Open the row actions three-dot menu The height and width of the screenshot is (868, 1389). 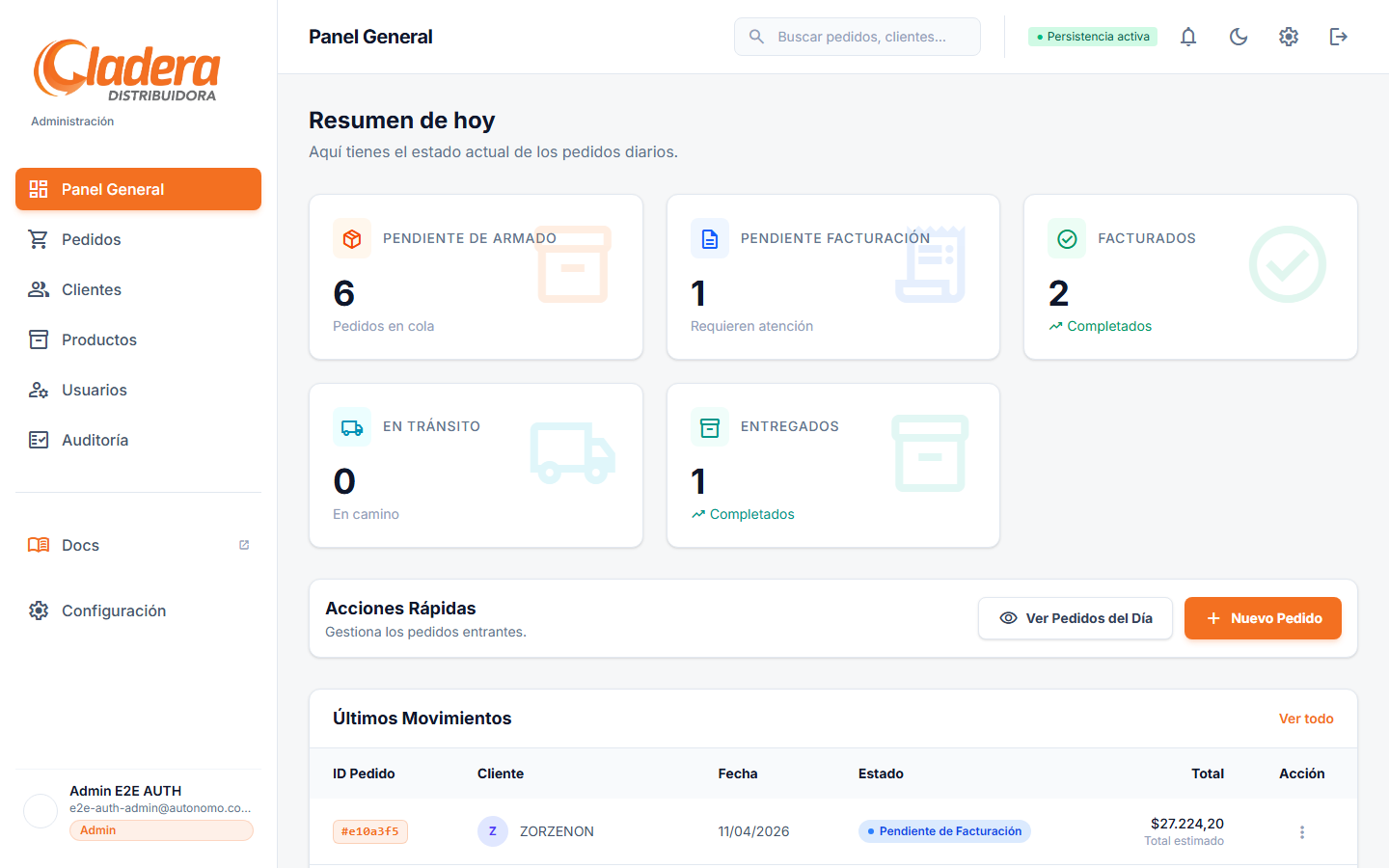tap(1302, 831)
